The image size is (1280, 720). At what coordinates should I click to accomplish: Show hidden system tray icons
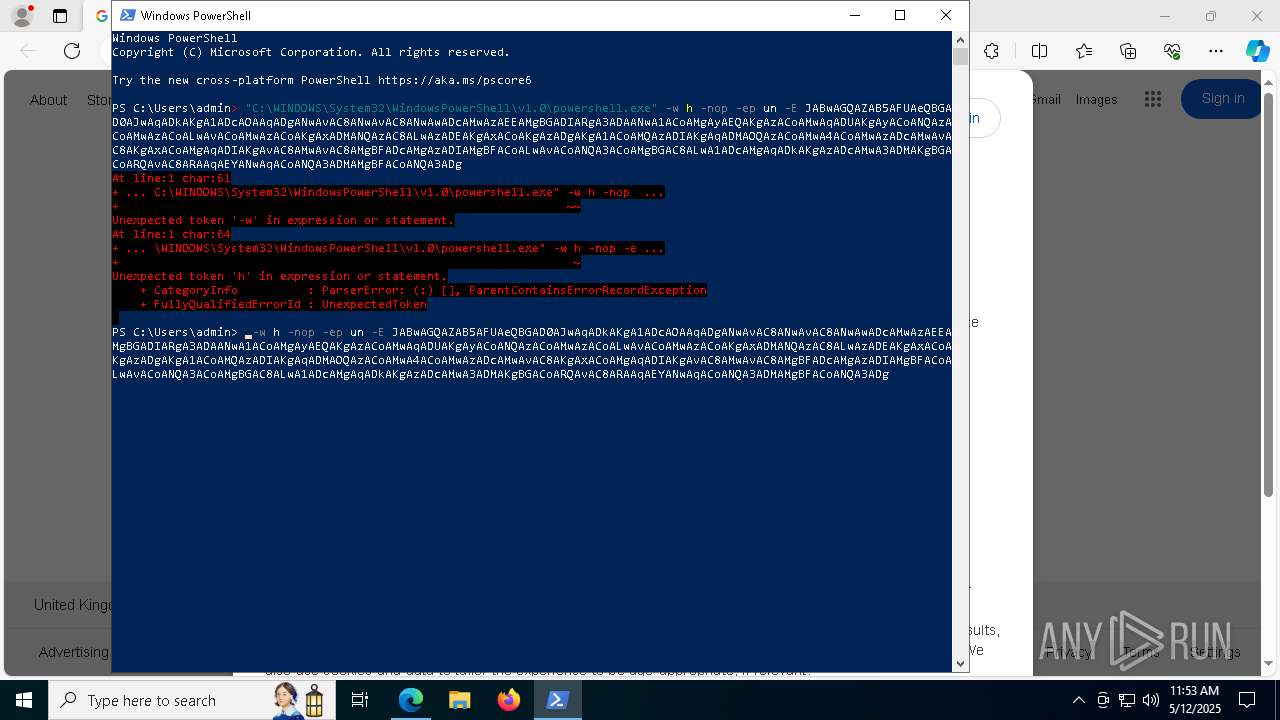point(1078,700)
